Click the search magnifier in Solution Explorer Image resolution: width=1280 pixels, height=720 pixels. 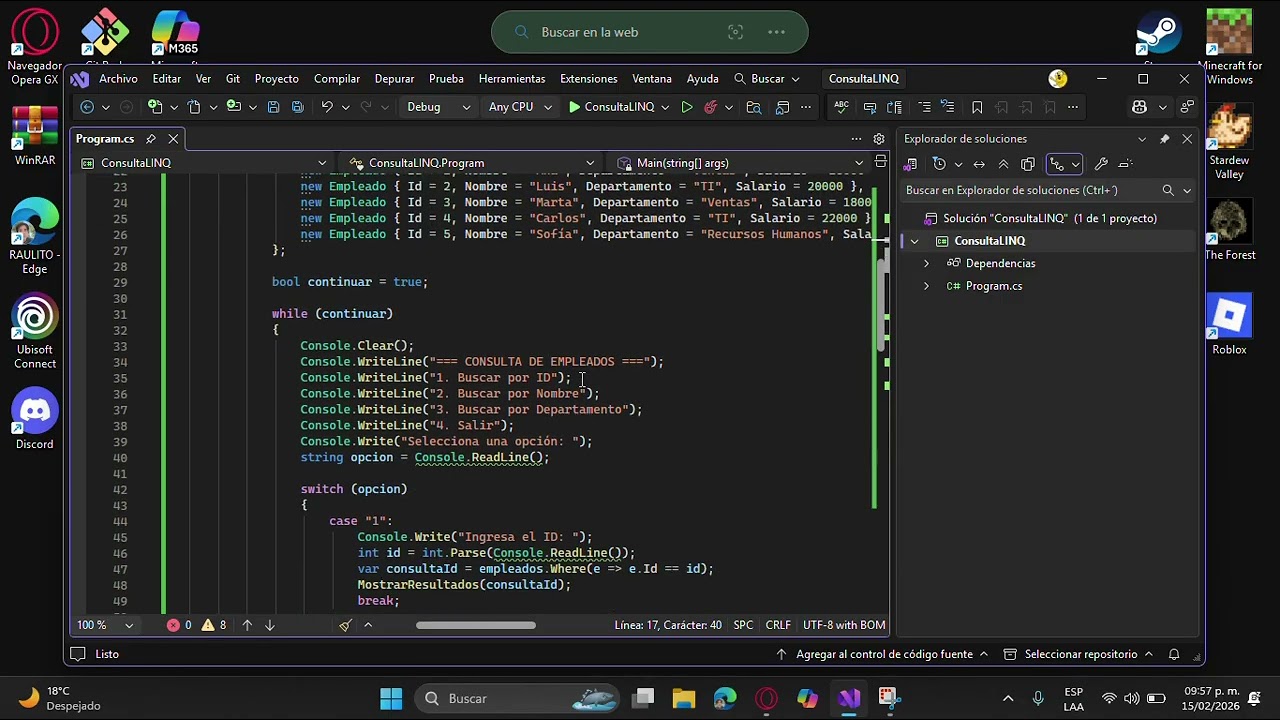1168,190
